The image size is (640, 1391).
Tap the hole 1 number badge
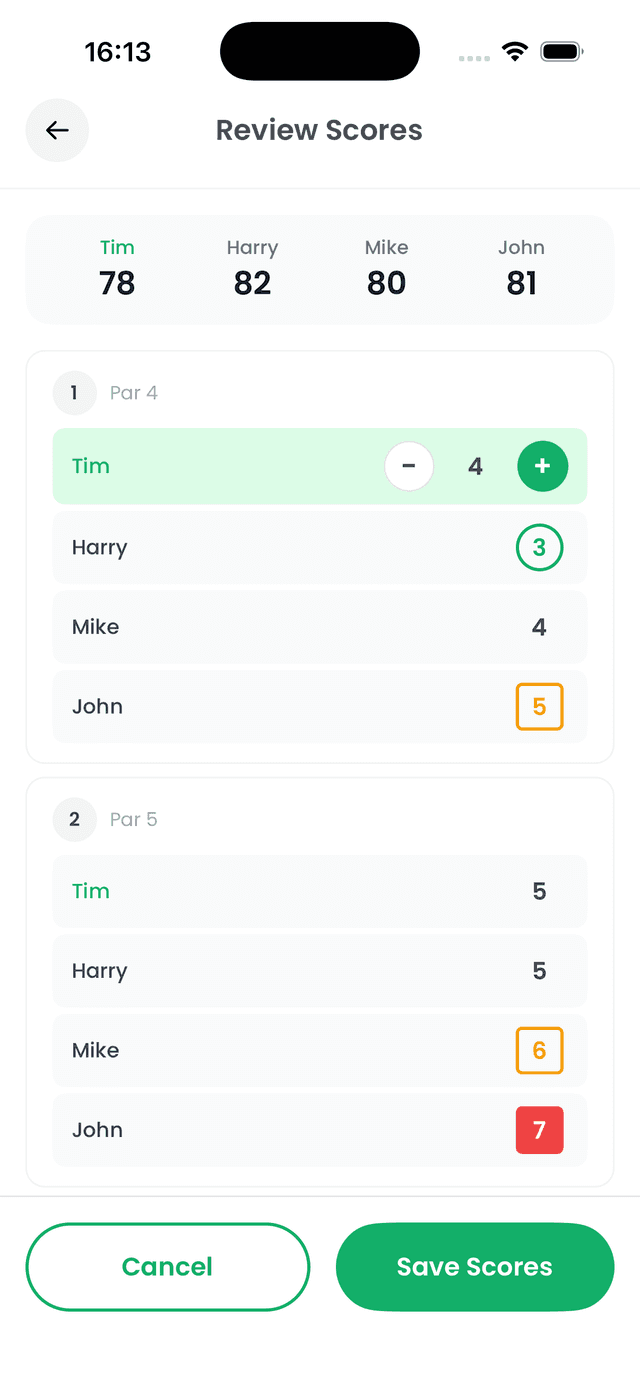[74, 393]
